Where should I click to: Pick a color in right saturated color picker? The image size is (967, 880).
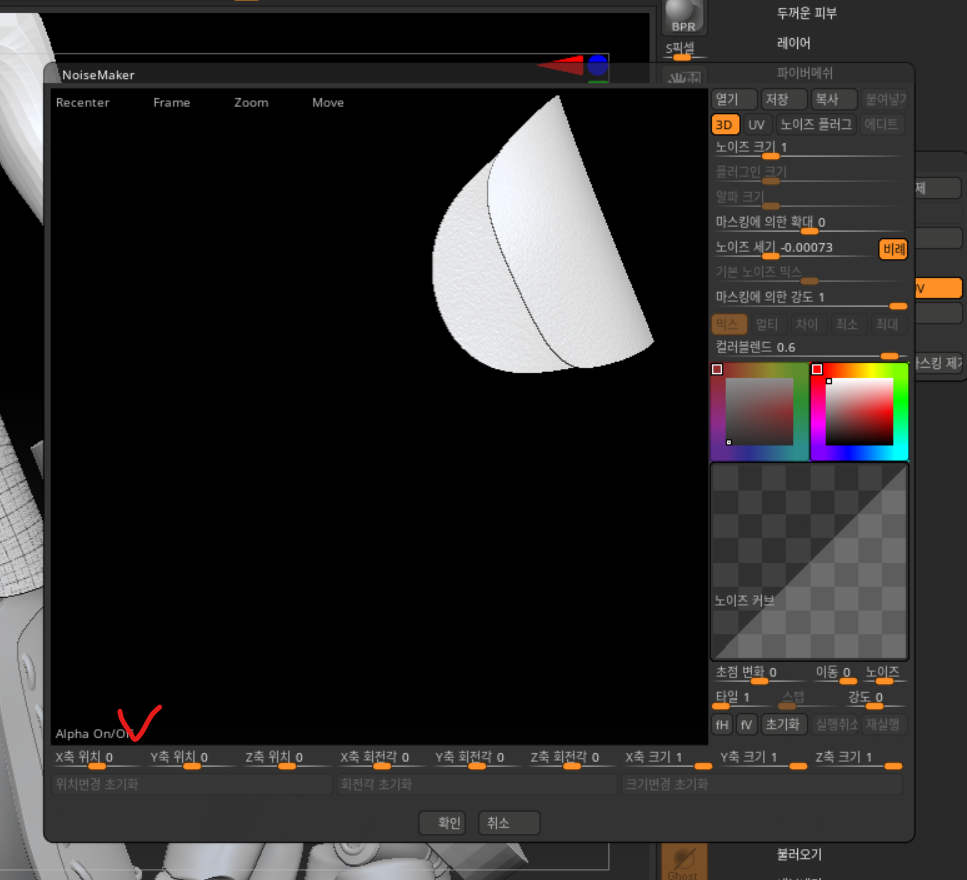(x=859, y=411)
